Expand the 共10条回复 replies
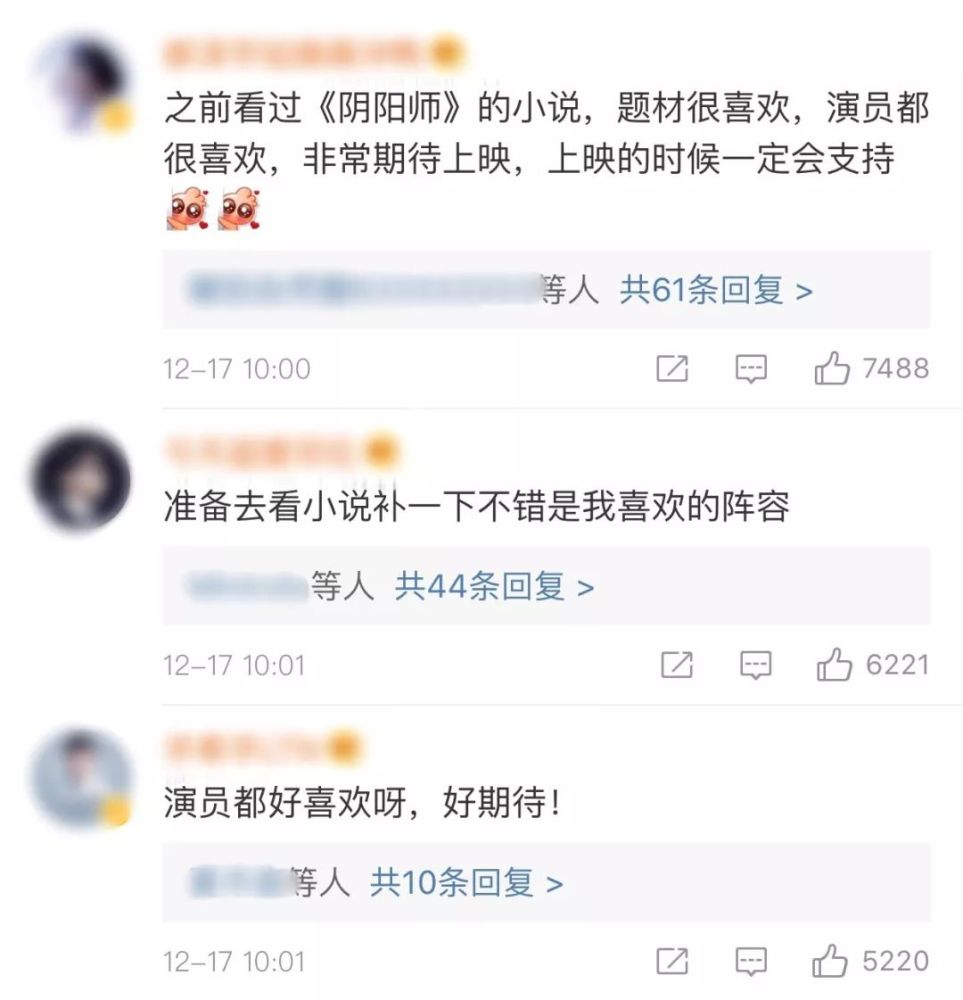Viewport: 963px width, 1000px height. tap(467, 883)
